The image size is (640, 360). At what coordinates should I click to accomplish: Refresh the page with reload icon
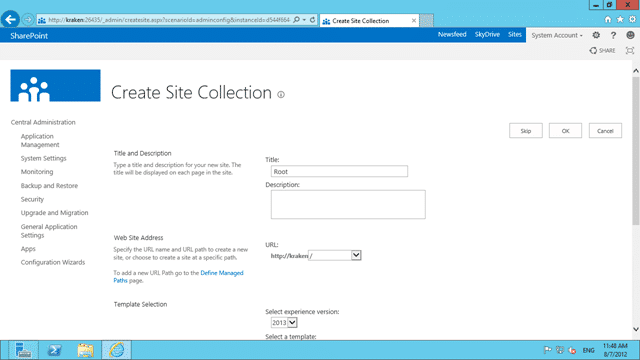click(x=312, y=20)
